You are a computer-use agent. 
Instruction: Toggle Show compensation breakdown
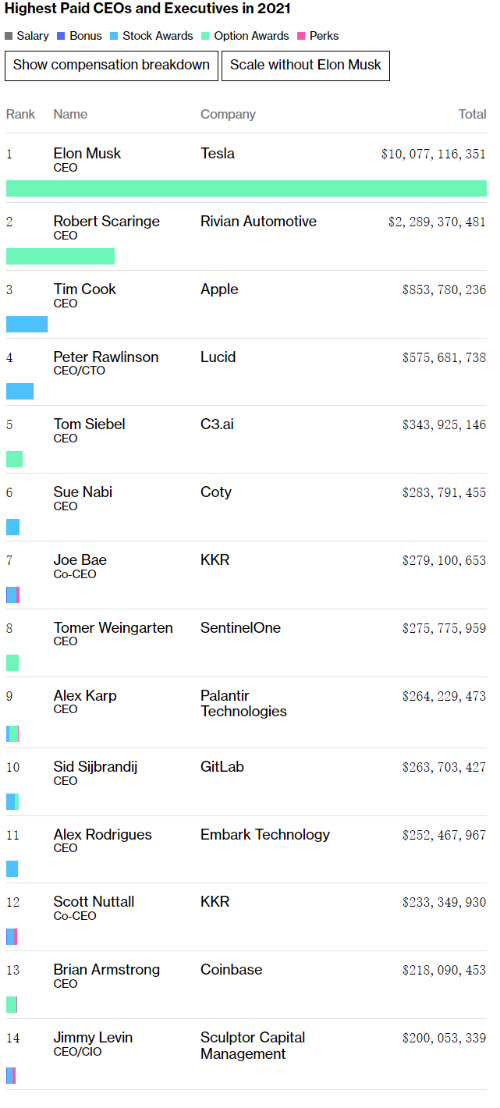(x=112, y=65)
